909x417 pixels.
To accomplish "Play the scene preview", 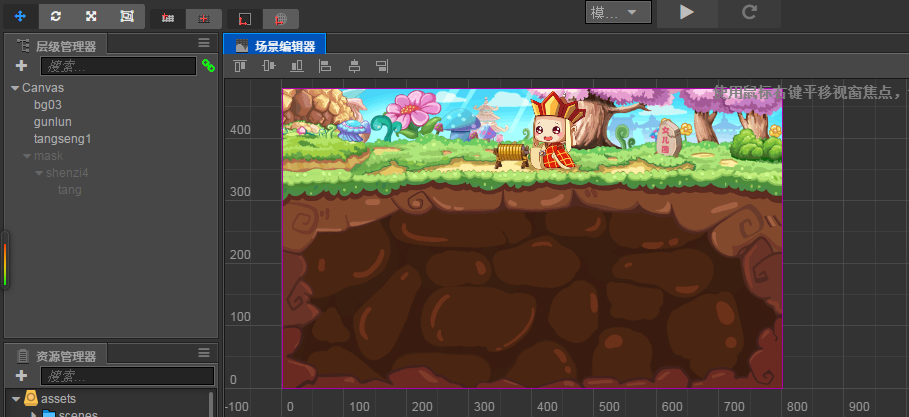I will [x=687, y=12].
